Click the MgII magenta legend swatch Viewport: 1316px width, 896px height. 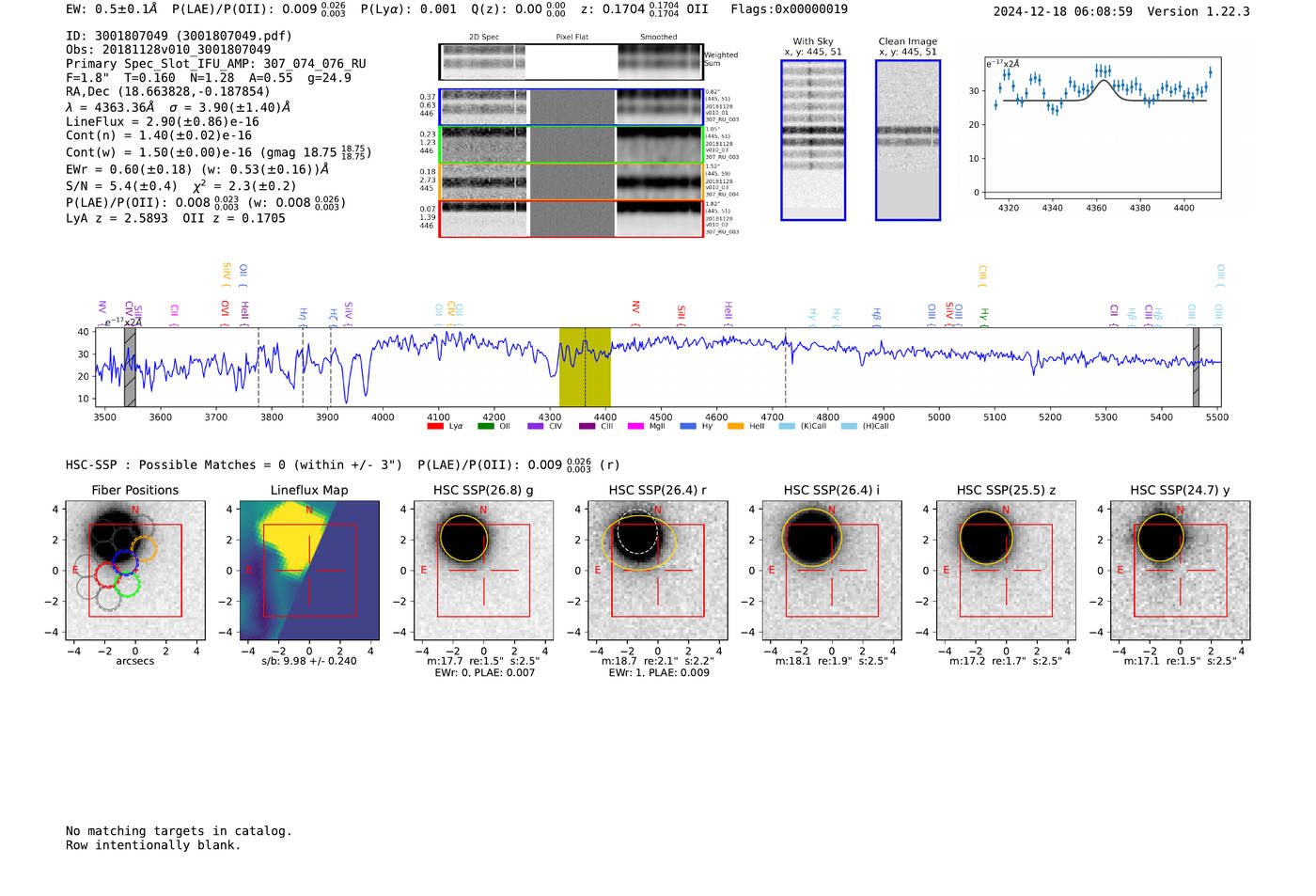[636, 427]
